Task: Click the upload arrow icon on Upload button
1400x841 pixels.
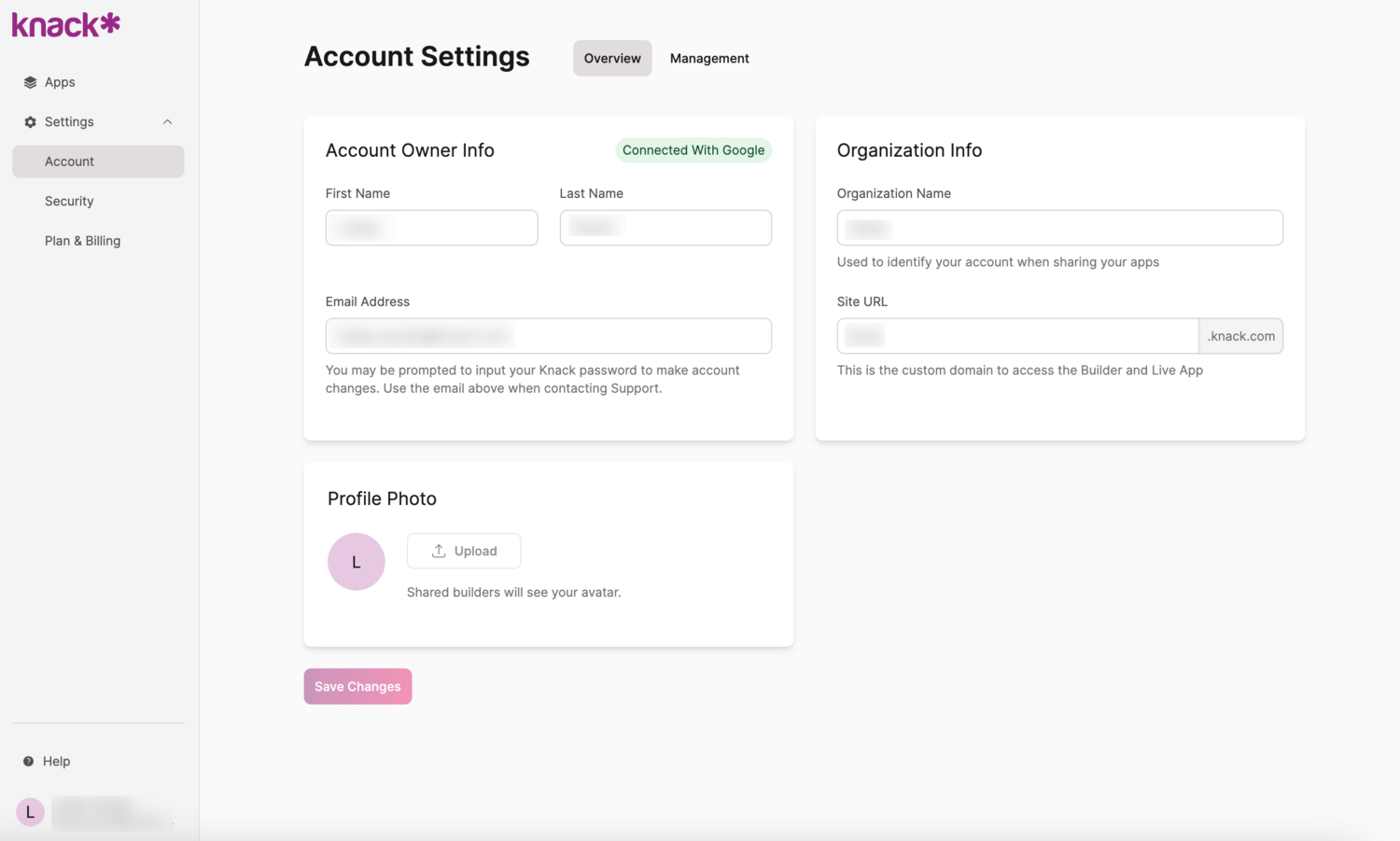Action: pyautogui.click(x=437, y=551)
